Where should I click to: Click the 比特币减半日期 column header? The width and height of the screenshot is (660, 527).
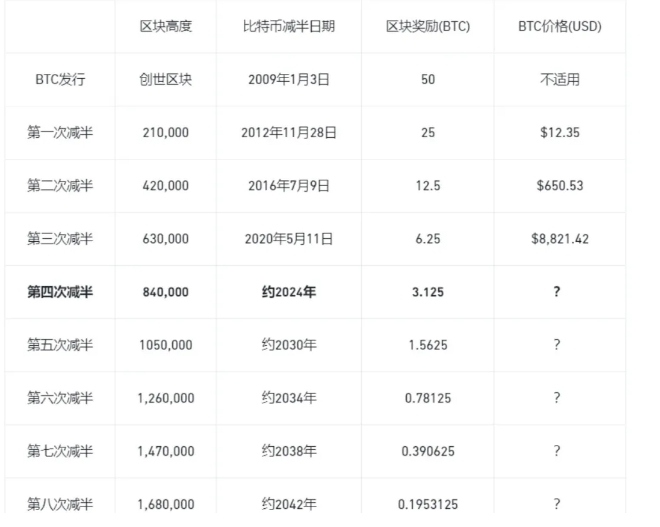point(289,27)
